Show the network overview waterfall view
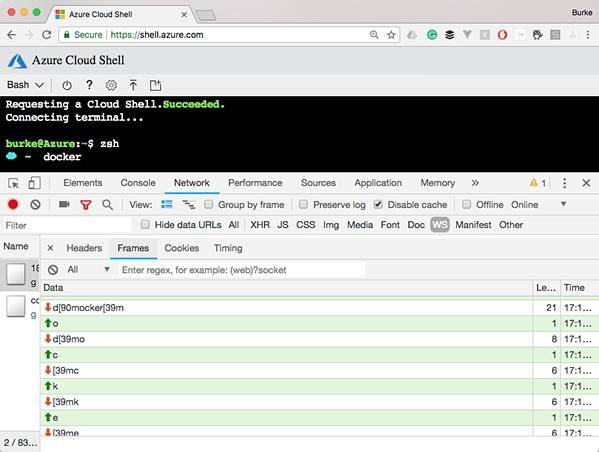The width and height of the screenshot is (599, 452). pyautogui.click(x=189, y=205)
